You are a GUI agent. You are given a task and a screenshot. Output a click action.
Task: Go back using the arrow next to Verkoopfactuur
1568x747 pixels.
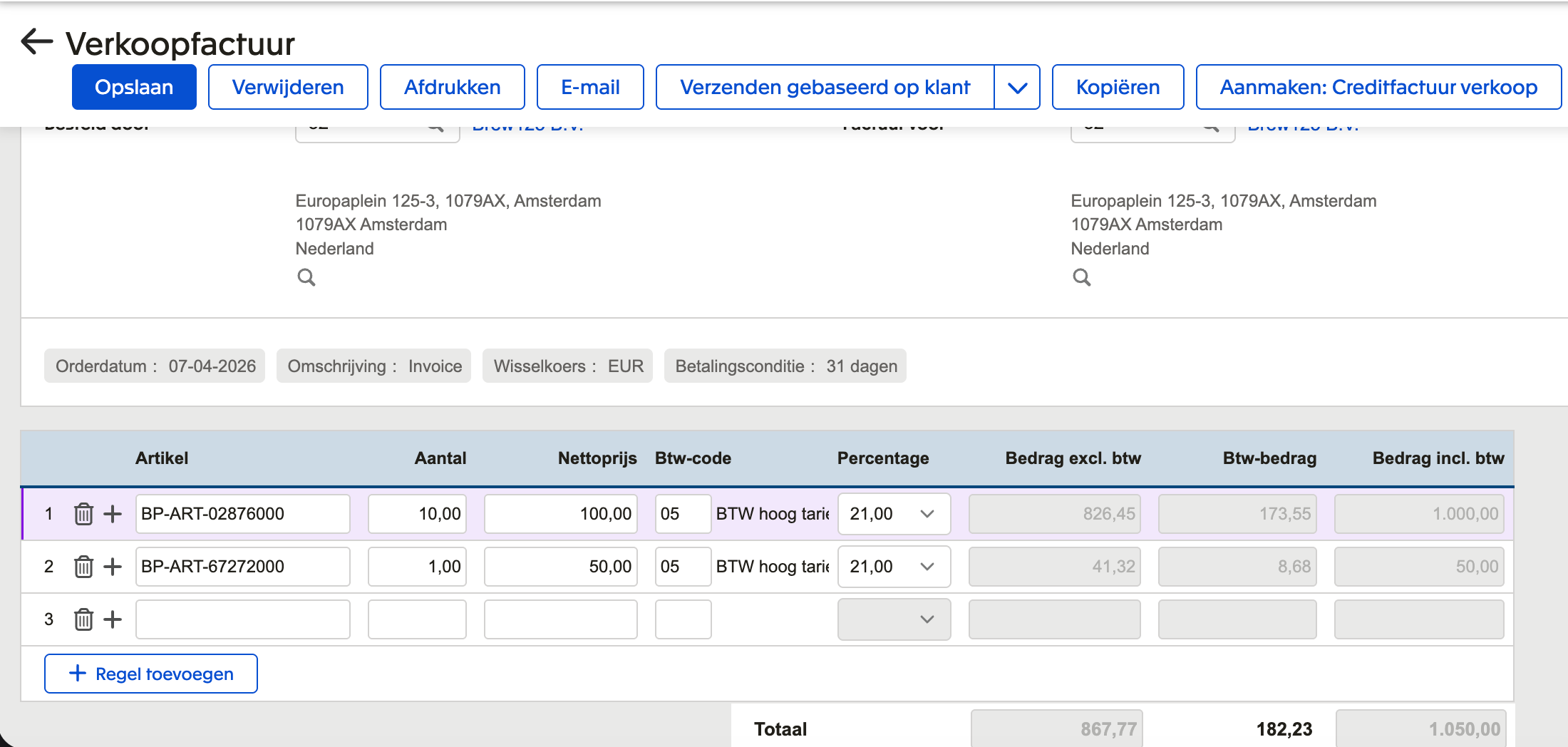[37, 41]
